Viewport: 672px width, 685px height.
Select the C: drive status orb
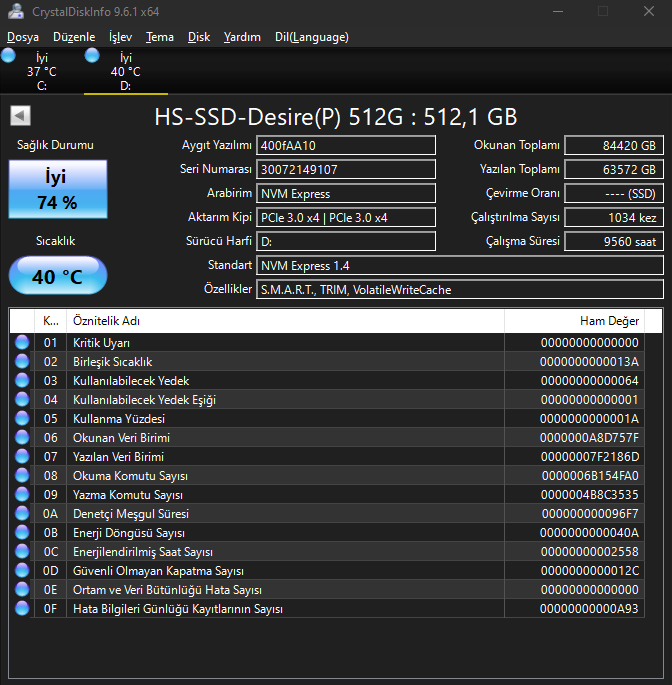9,56
